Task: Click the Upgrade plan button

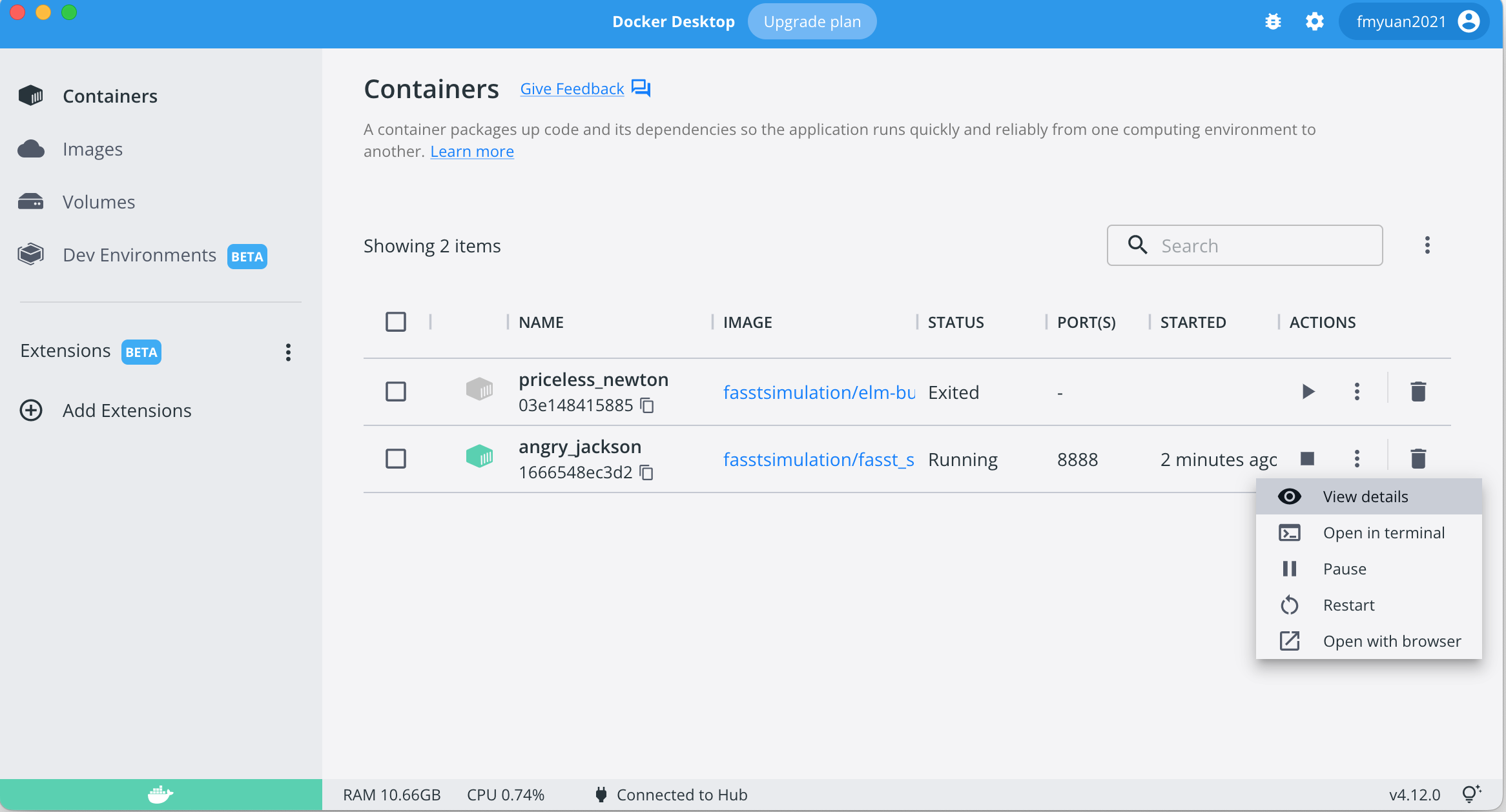Action: [812, 22]
